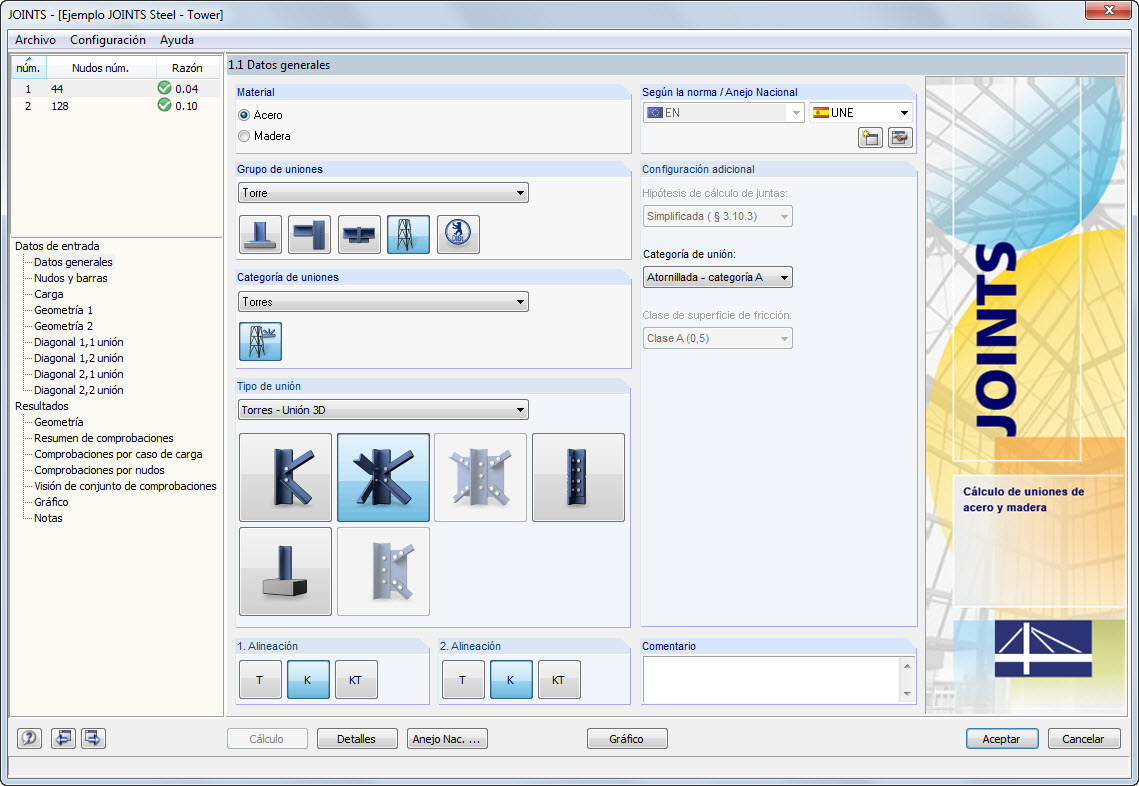Set 2. Alineación to KT

(x=559, y=680)
